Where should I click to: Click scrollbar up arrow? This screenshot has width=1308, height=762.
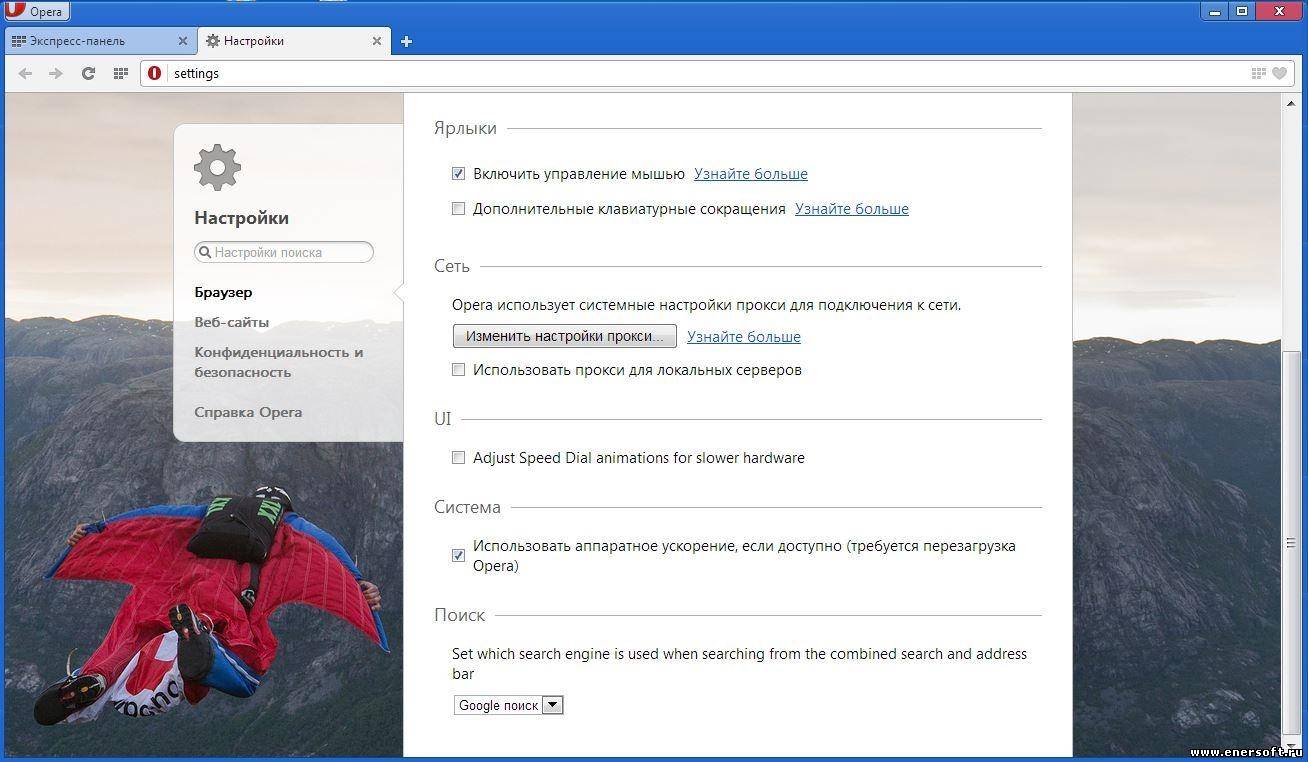click(x=1291, y=102)
